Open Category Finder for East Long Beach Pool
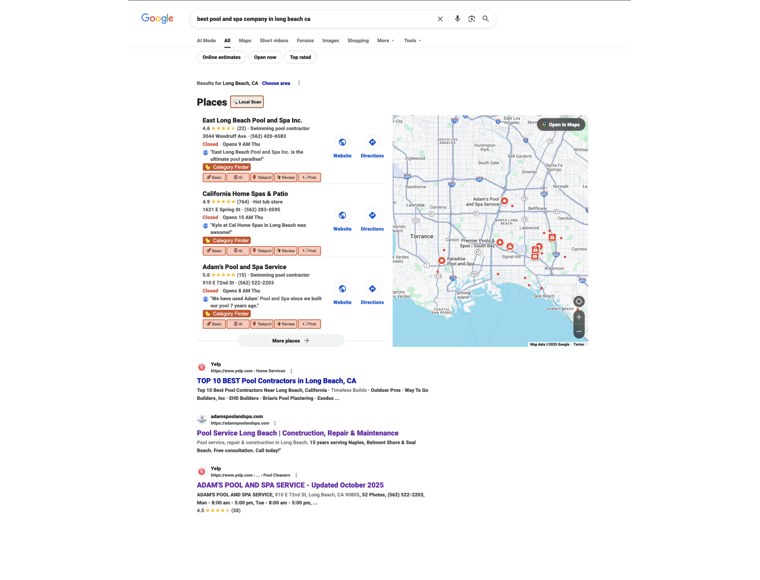The height and width of the screenshot is (580, 760). pos(227,167)
